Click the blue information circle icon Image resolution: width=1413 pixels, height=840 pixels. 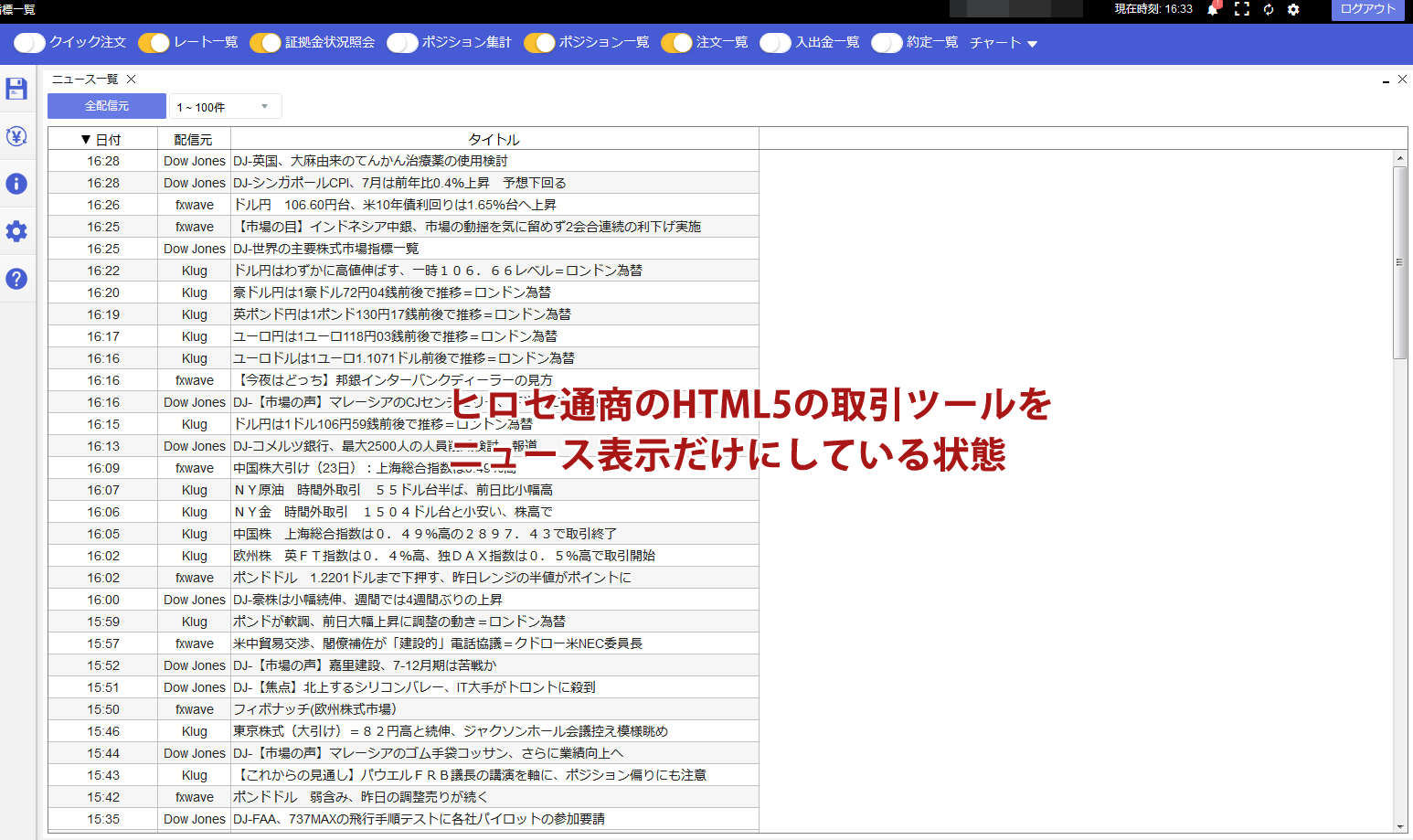coord(16,184)
